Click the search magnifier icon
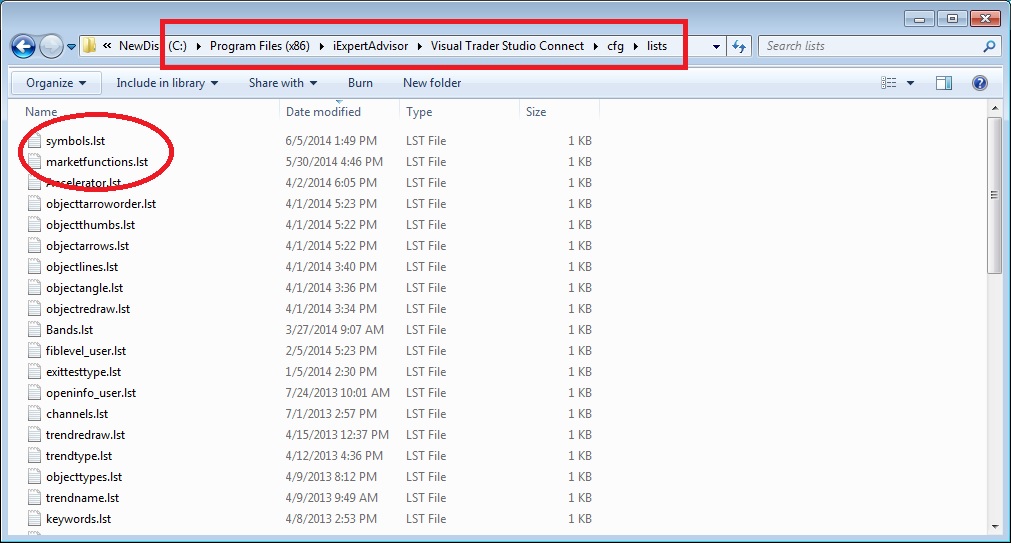 pyautogui.click(x=989, y=46)
